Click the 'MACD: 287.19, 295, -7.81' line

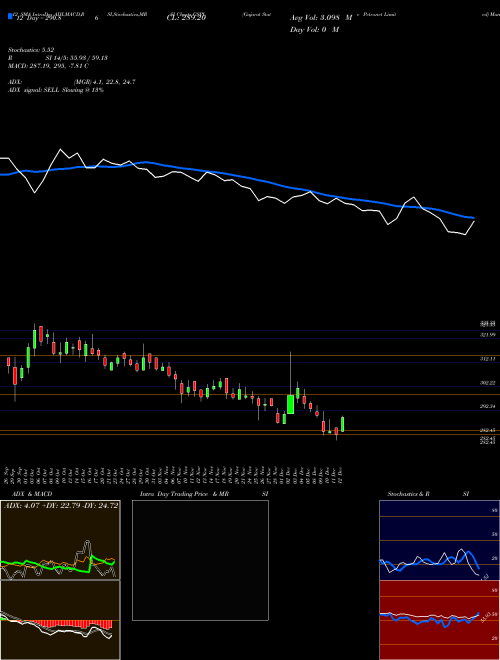[48, 66]
